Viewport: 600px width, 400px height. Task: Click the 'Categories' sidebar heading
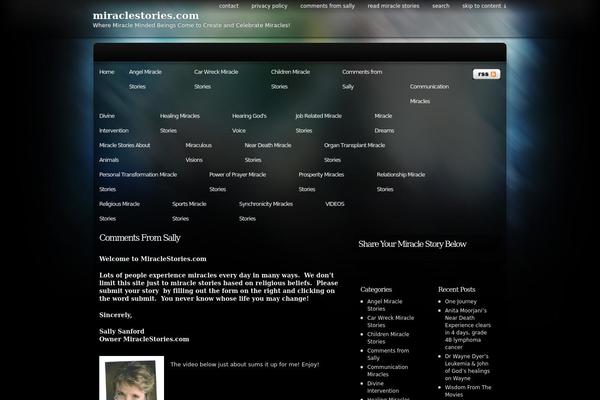pos(376,290)
